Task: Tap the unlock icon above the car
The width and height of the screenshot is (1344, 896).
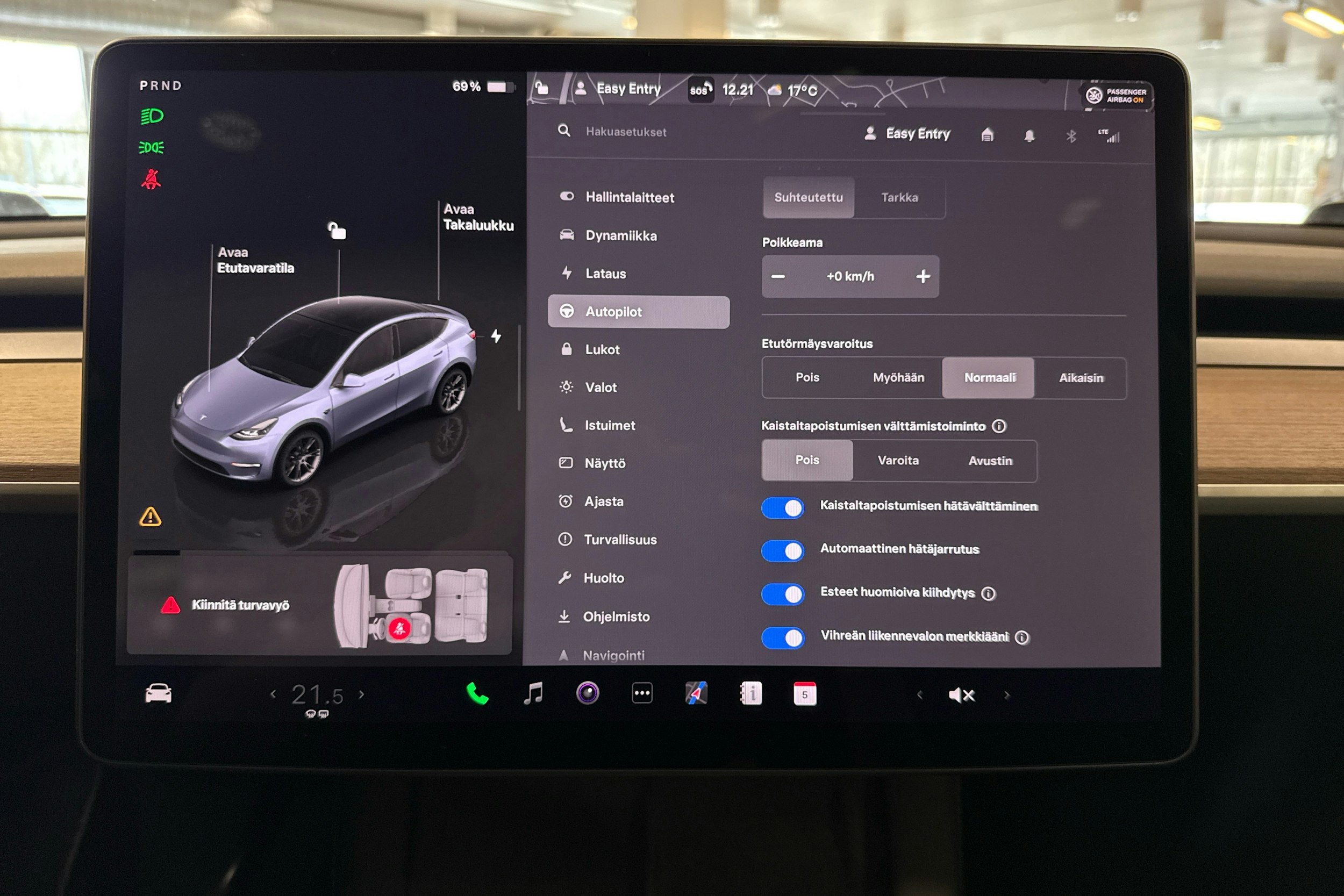Action: 337,230
